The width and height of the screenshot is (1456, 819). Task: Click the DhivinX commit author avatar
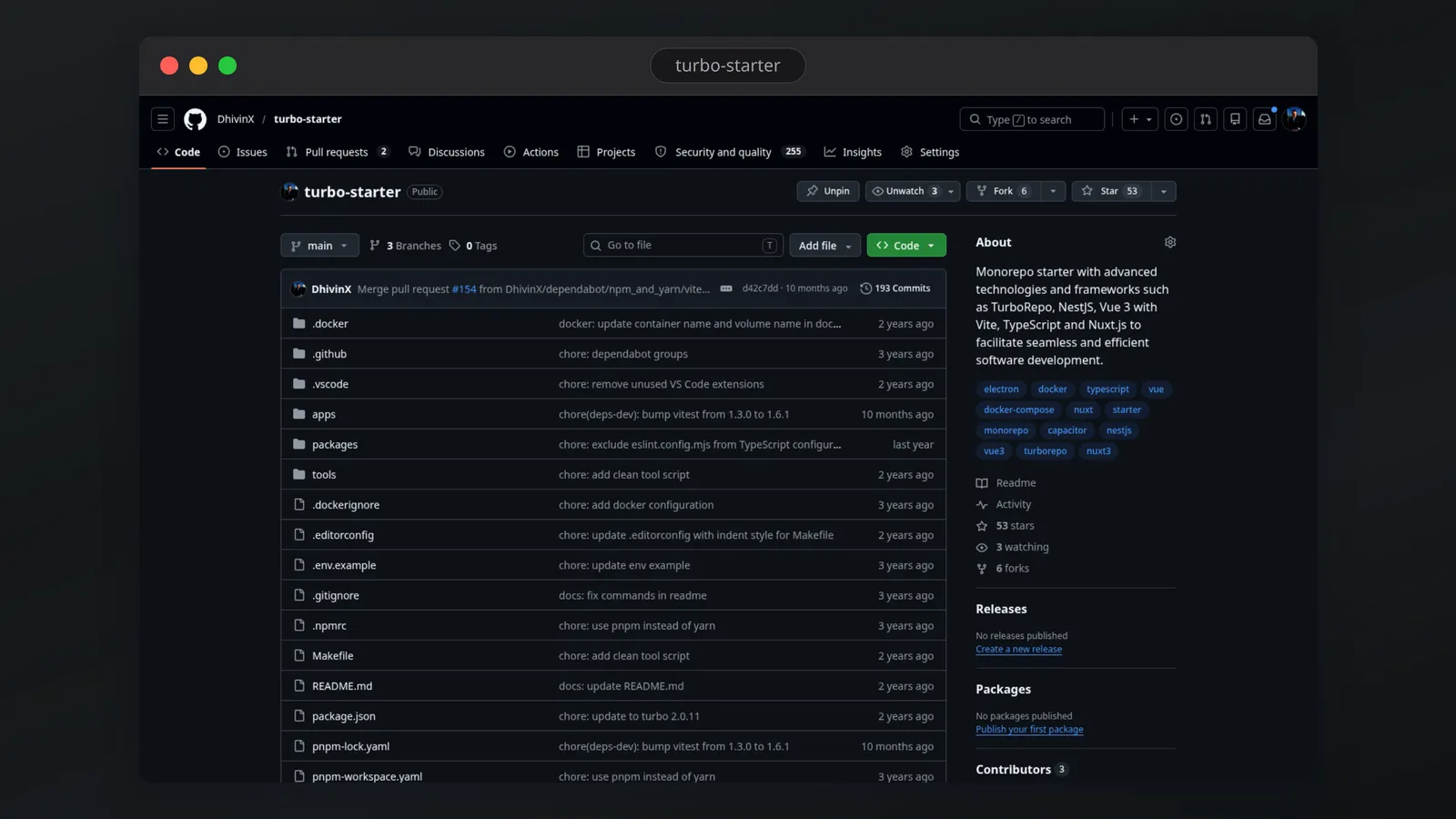click(x=298, y=288)
